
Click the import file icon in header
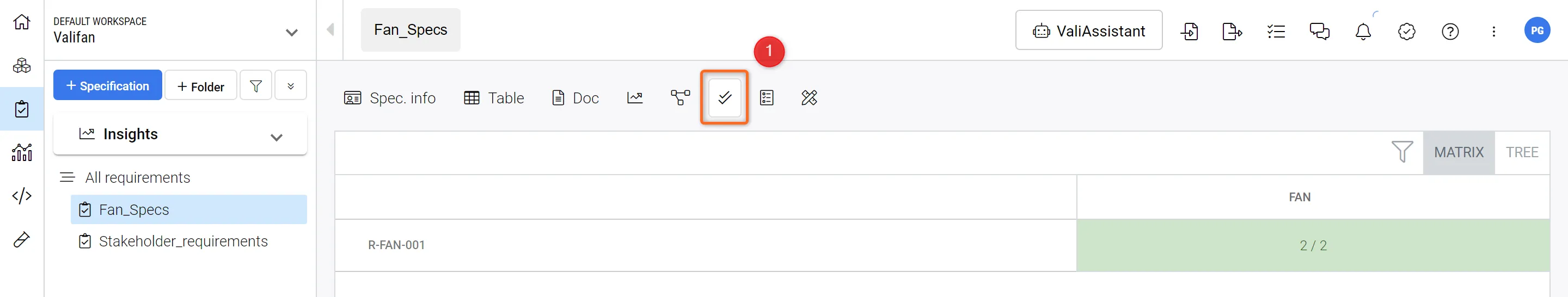click(x=1189, y=31)
